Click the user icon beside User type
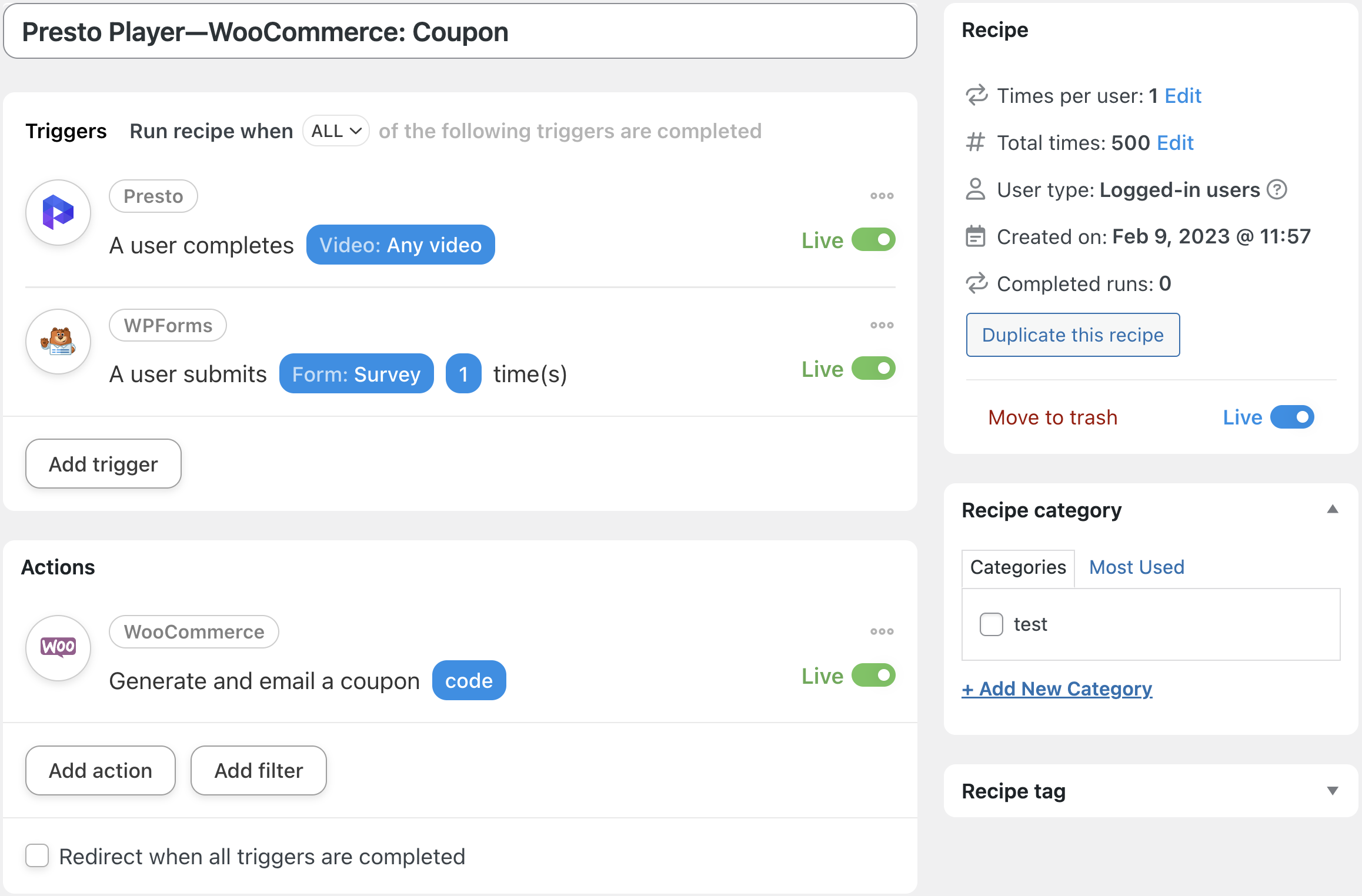 click(x=976, y=189)
